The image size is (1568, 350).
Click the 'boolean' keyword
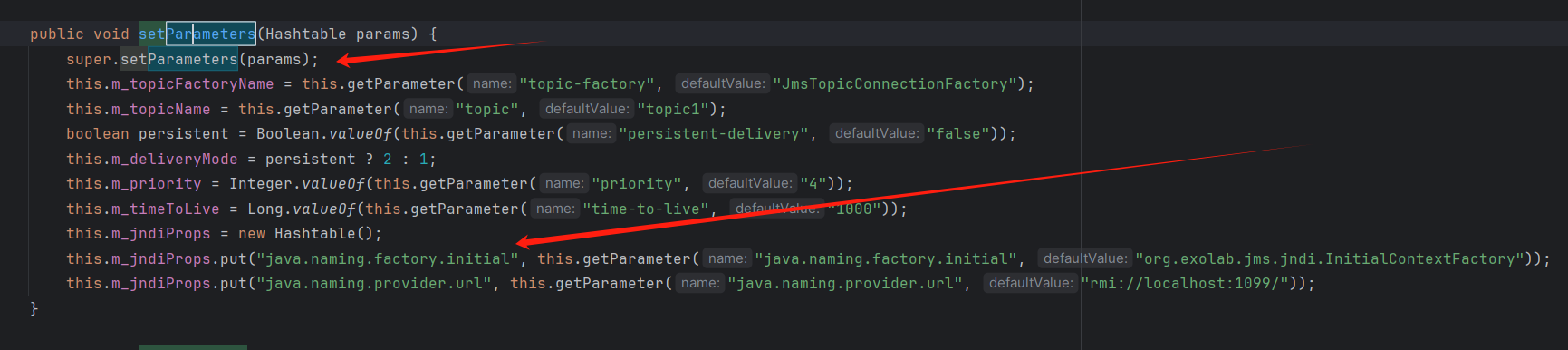click(x=98, y=133)
